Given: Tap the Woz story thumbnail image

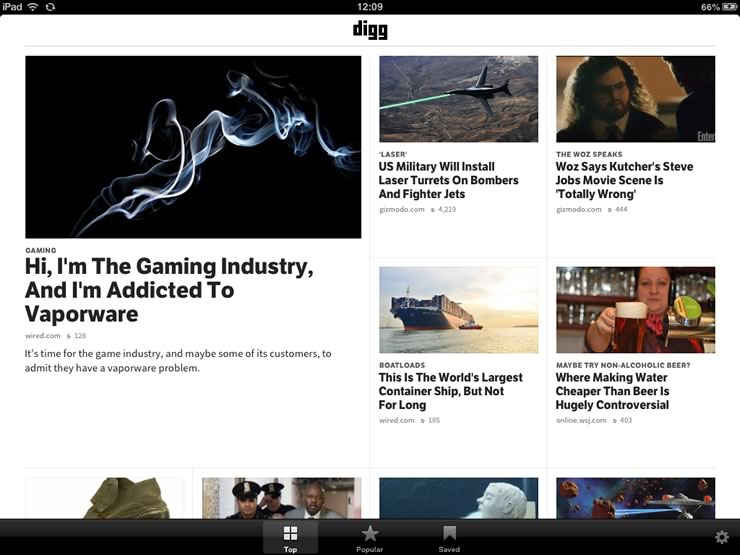Looking at the screenshot, I should pyautogui.click(x=635, y=99).
